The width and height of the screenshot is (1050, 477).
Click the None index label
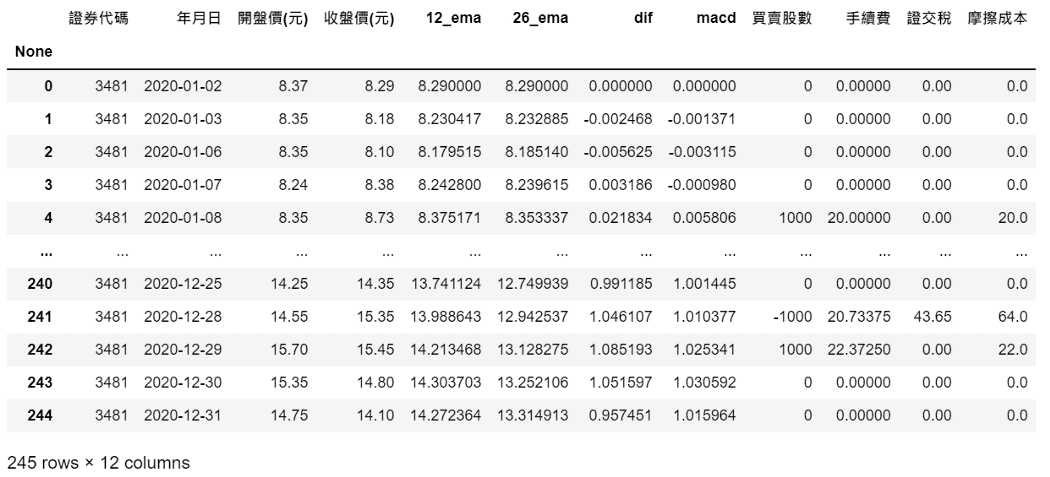click(34, 51)
